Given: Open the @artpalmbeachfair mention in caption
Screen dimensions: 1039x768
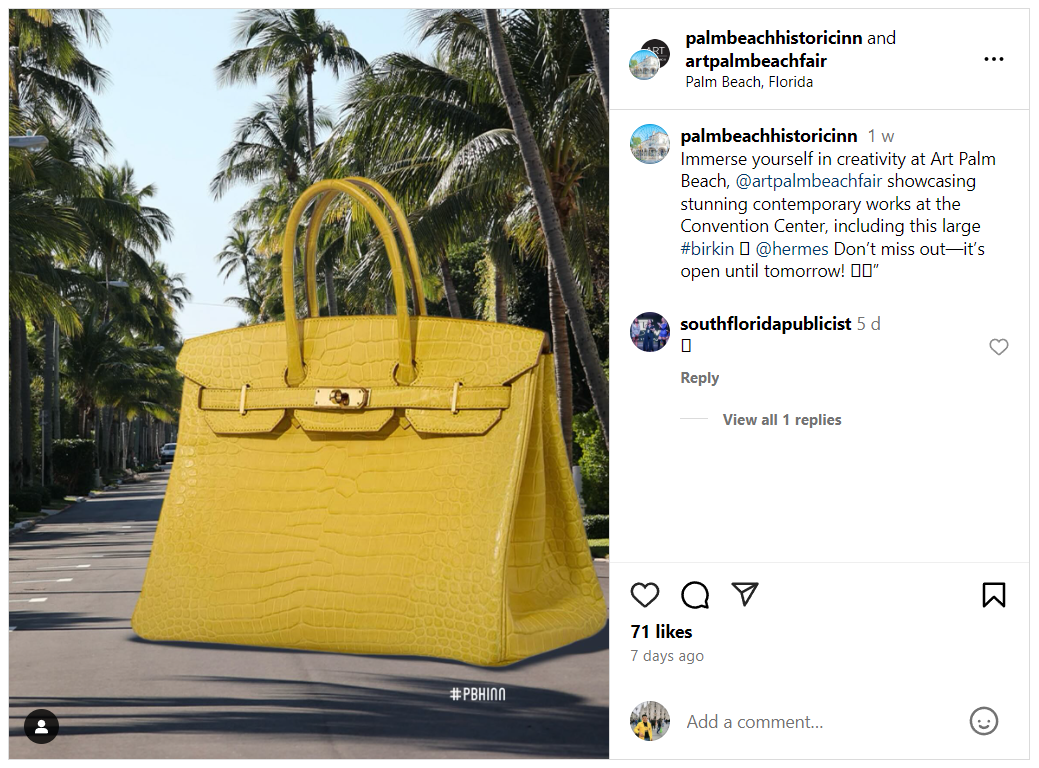Looking at the screenshot, I should click(808, 181).
